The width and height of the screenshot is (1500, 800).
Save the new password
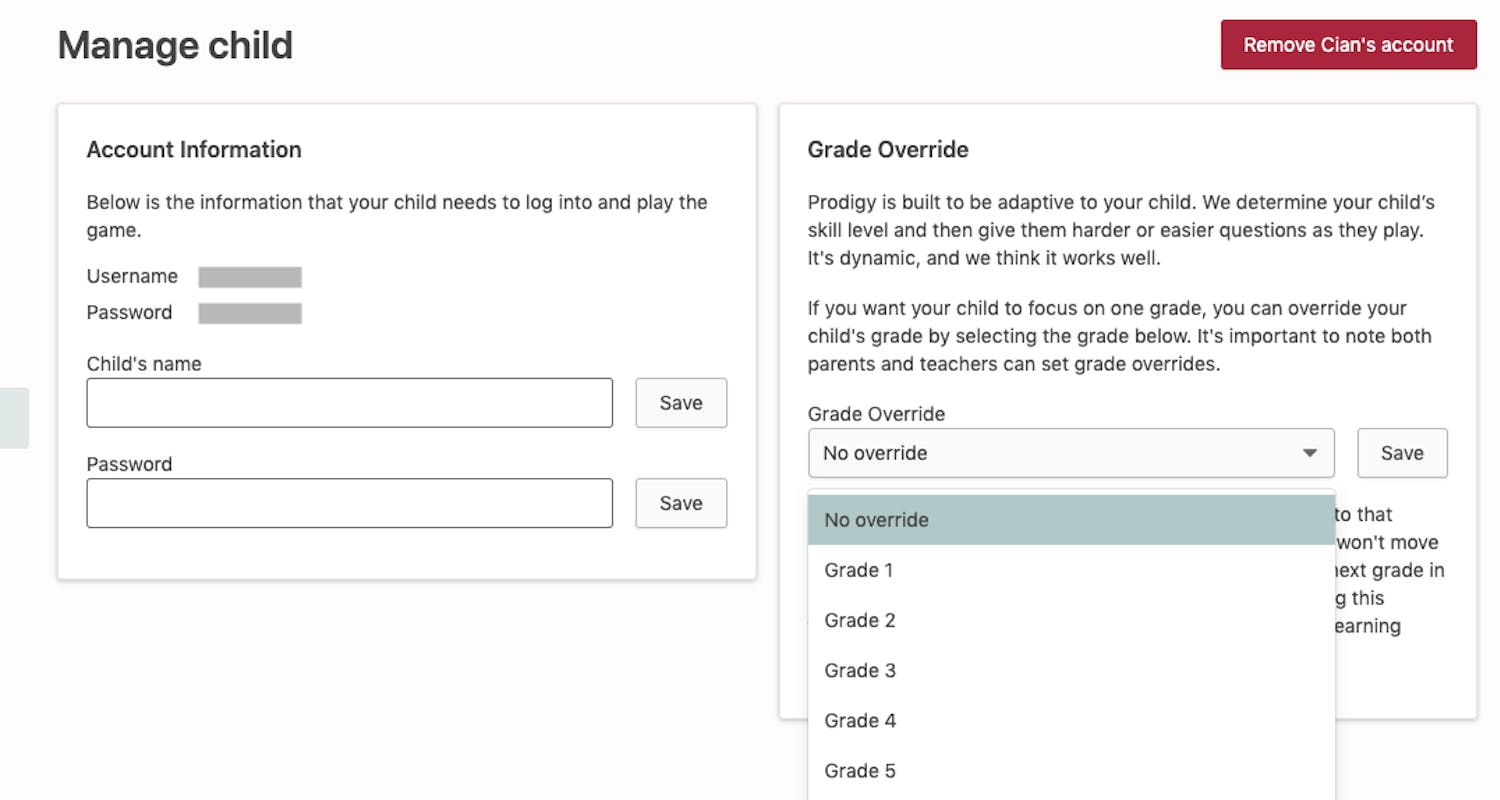pyautogui.click(x=681, y=503)
